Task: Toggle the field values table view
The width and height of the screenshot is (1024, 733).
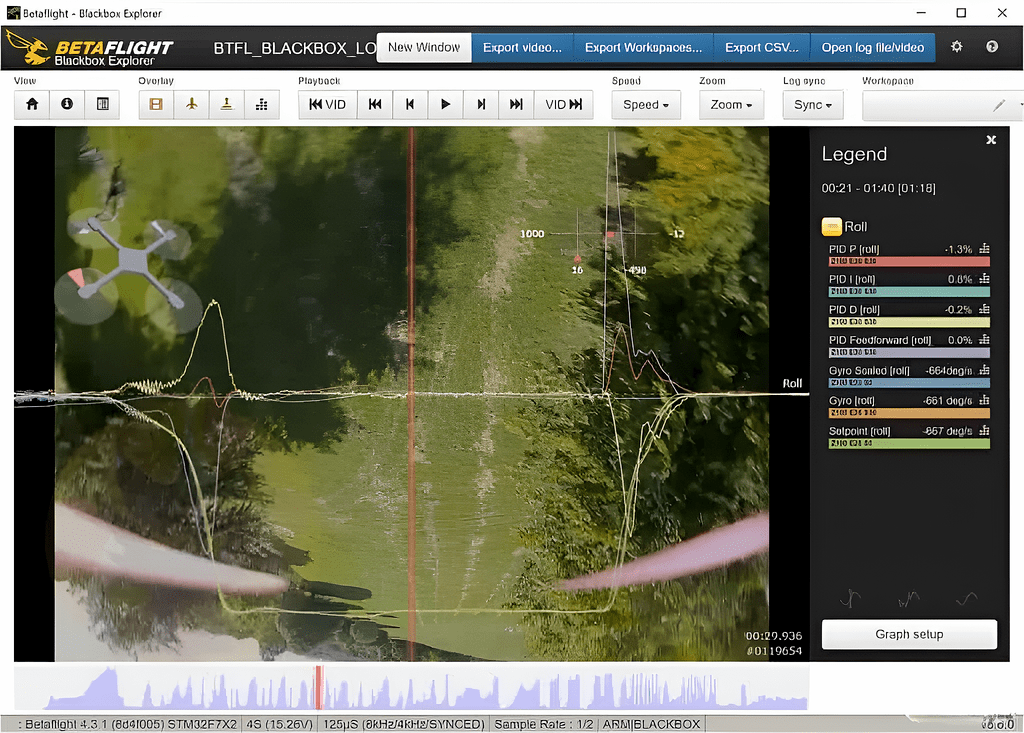Action: tap(103, 104)
